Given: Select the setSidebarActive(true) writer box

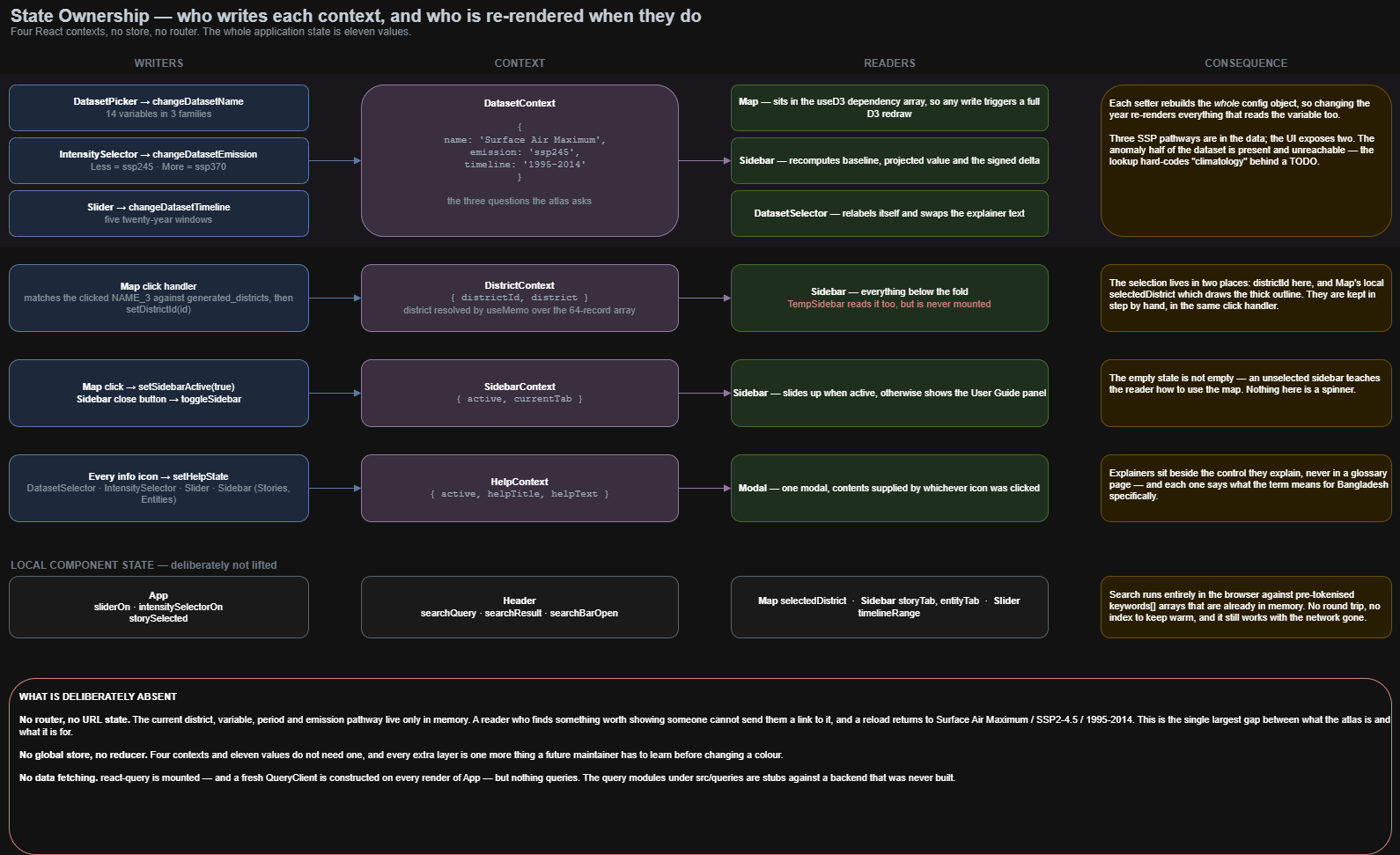Looking at the screenshot, I should coord(158,393).
